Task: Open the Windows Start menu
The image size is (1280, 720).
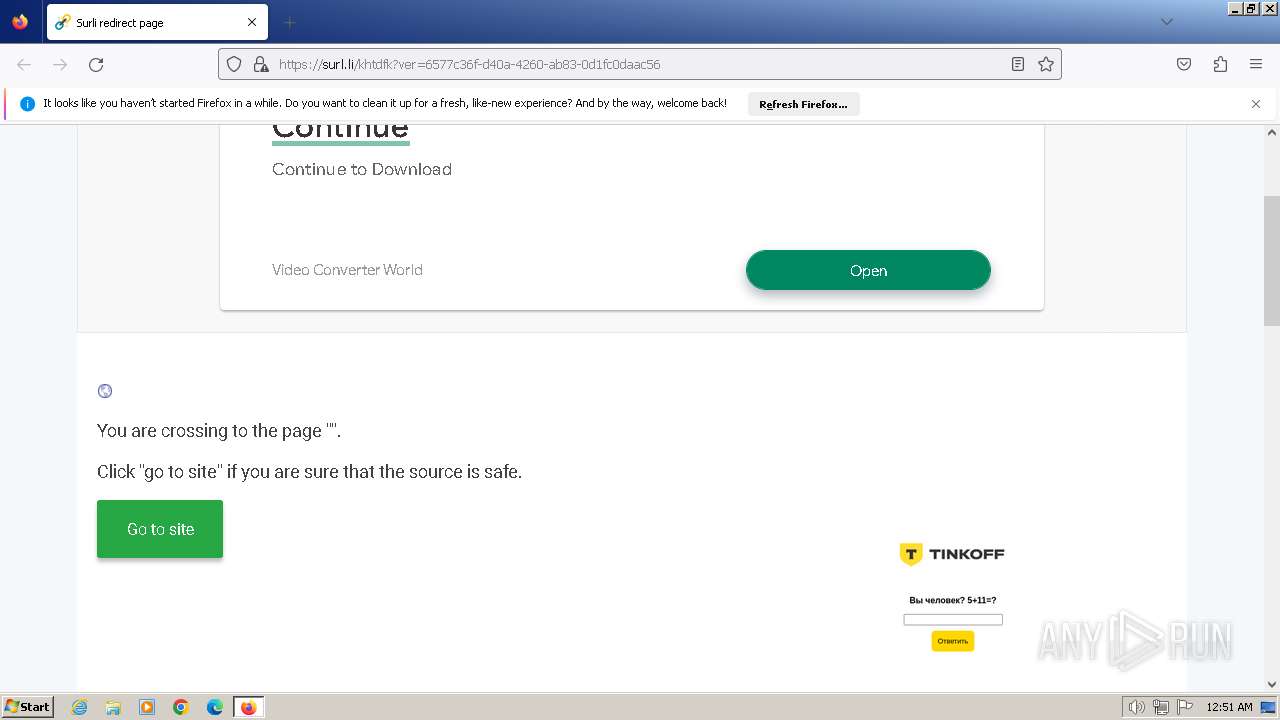Action: pos(27,706)
